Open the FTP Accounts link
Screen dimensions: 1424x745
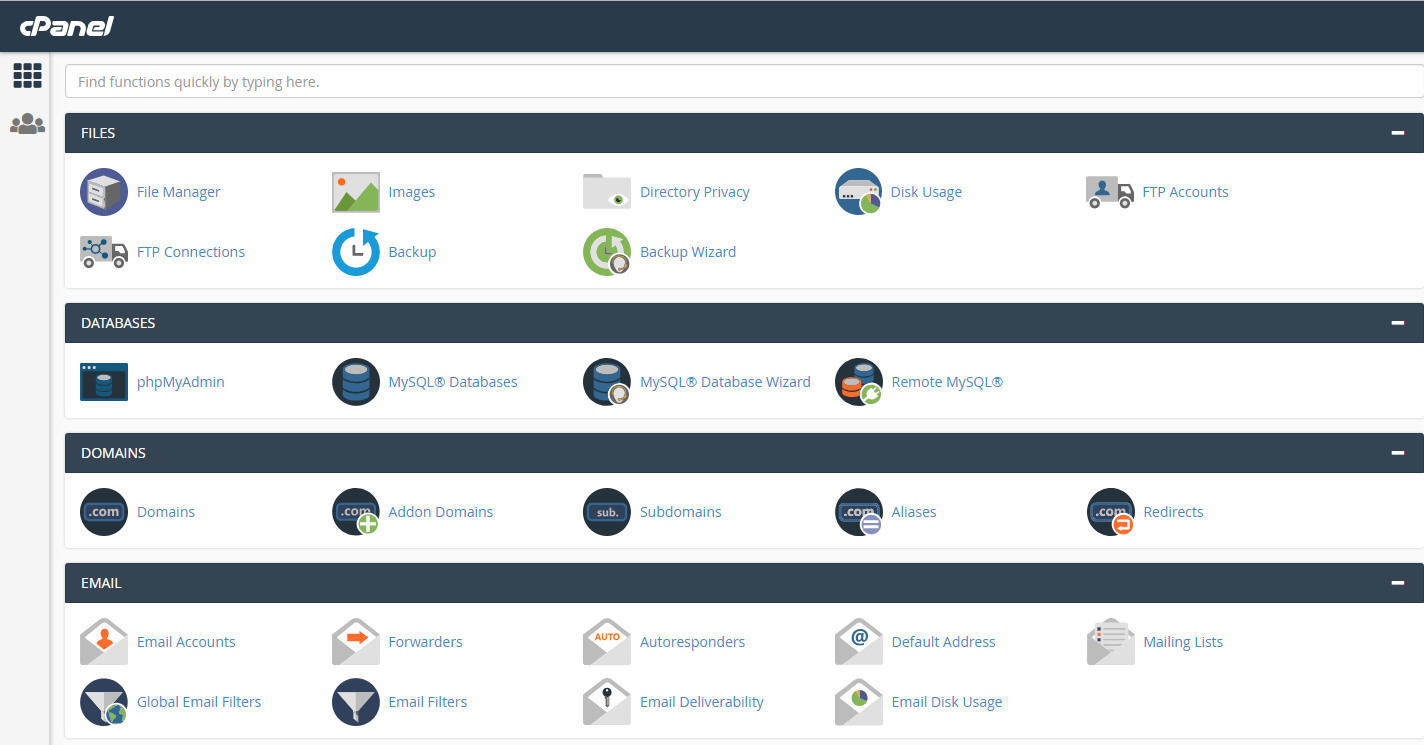(1186, 192)
